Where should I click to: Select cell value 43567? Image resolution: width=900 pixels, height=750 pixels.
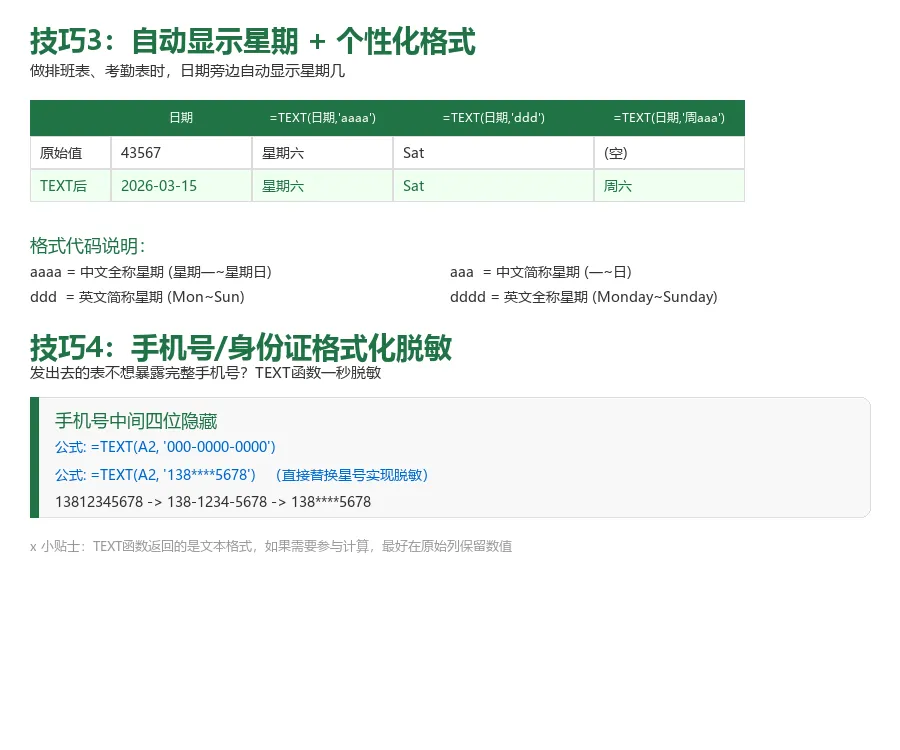point(141,153)
